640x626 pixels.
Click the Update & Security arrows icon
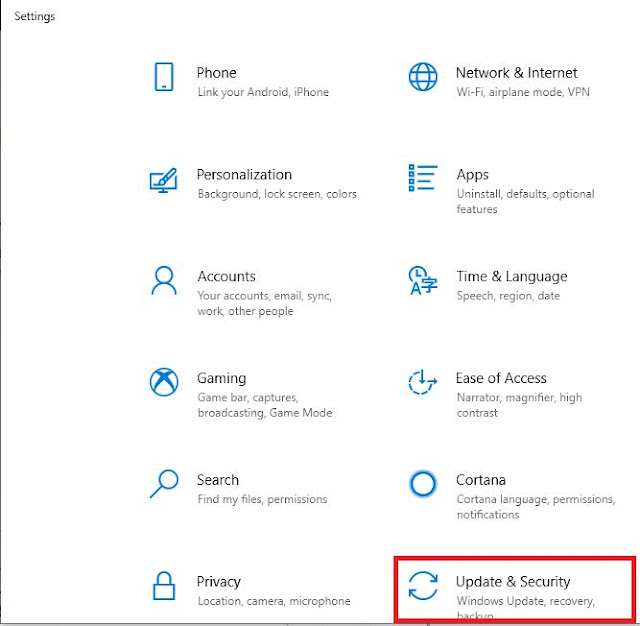click(x=423, y=586)
